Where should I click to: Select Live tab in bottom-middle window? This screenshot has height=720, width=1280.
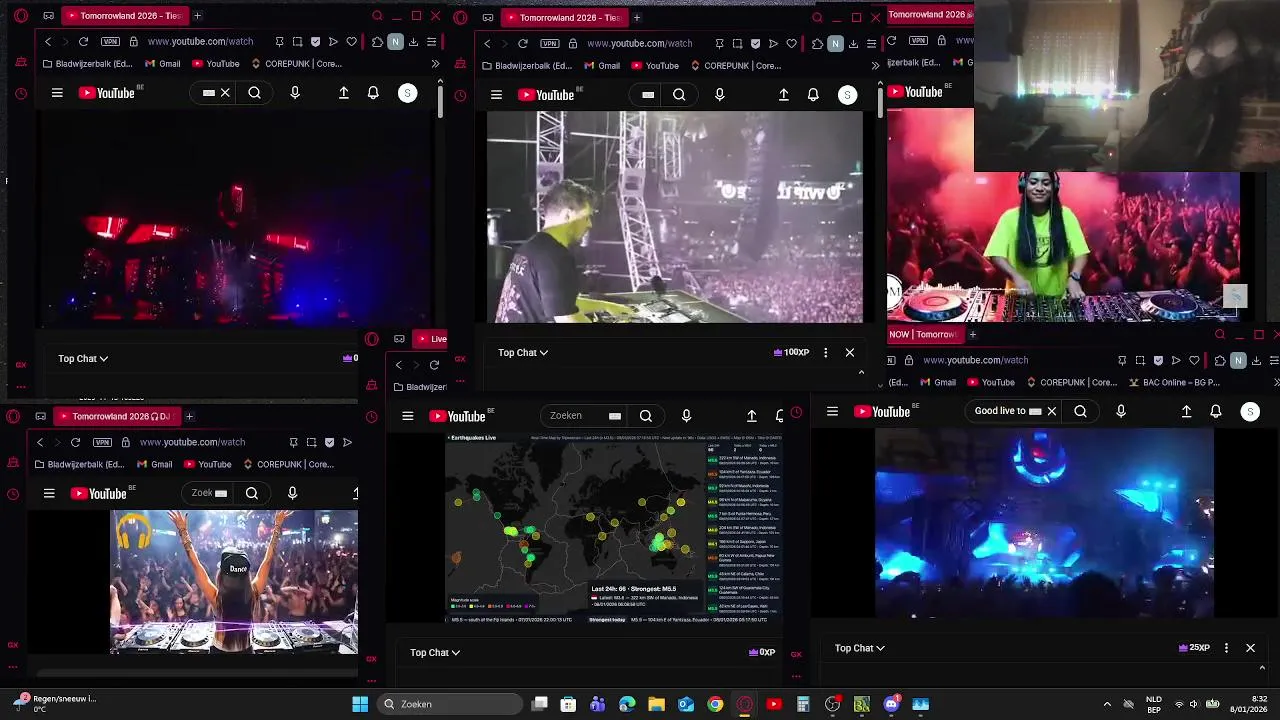[431, 339]
